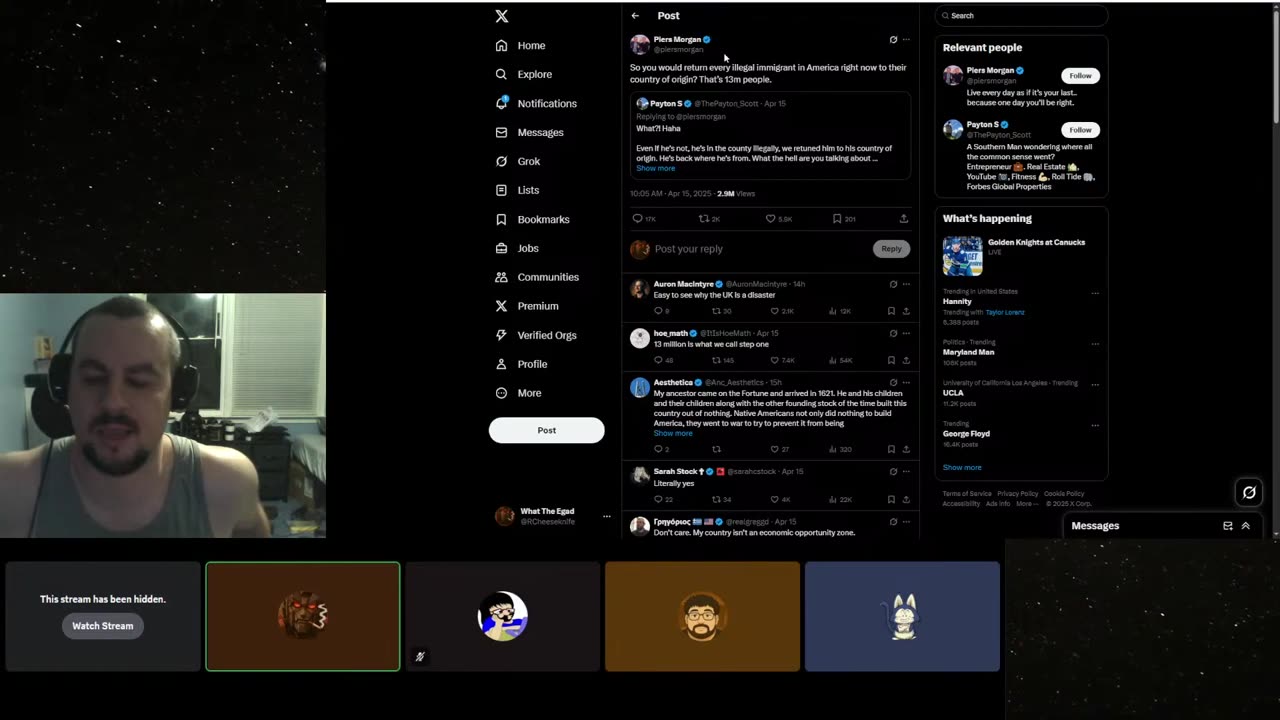Show more of Payton S quoted tweet
This screenshot has width=1280, height=720.
(655, 168)
